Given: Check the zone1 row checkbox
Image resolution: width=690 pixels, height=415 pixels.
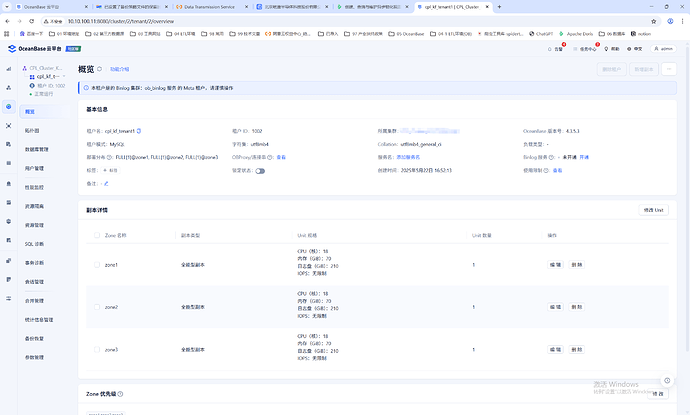Looking at the screenshot, I should pos(96,265).
